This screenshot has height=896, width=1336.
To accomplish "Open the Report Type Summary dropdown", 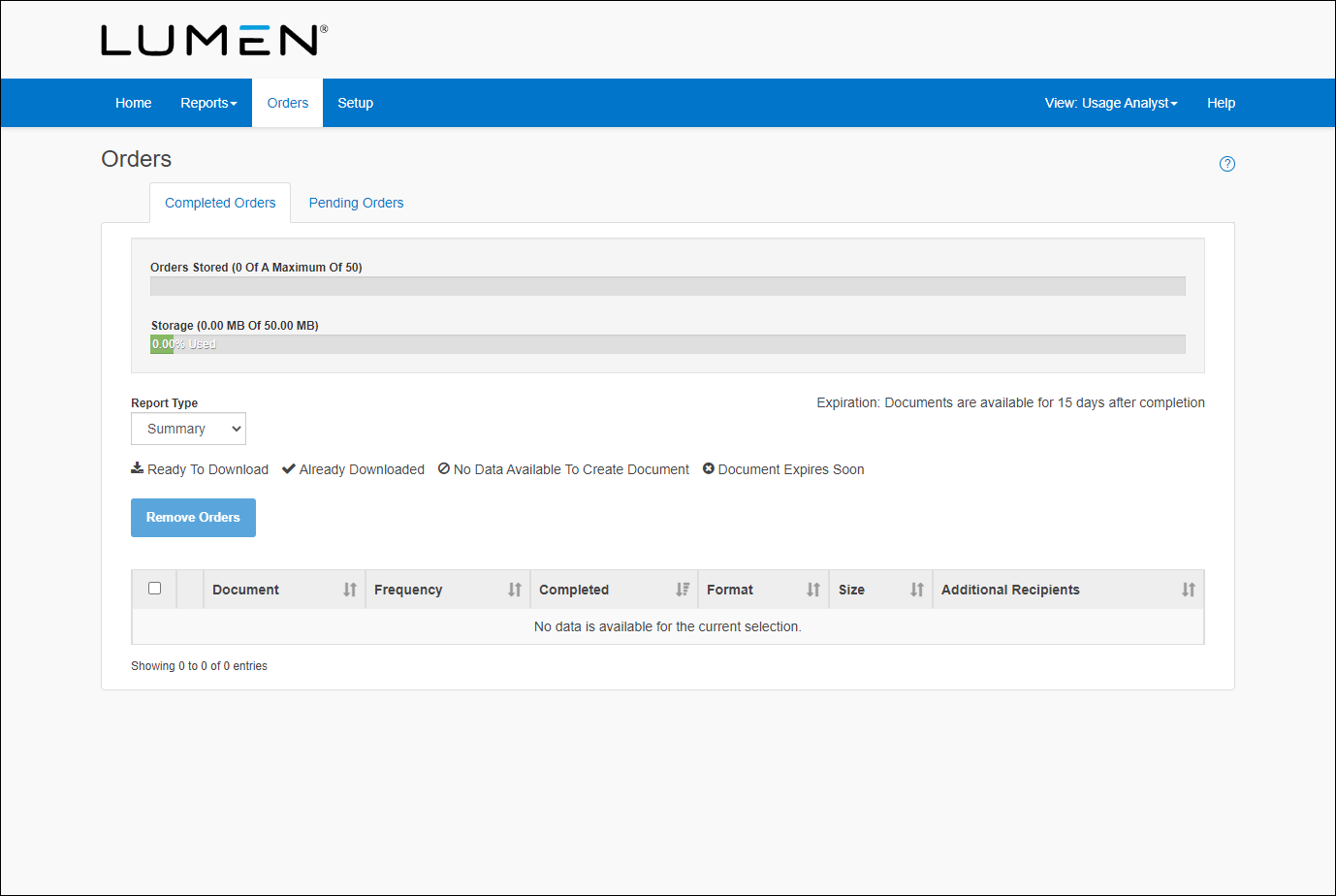I will coord(188,429).
